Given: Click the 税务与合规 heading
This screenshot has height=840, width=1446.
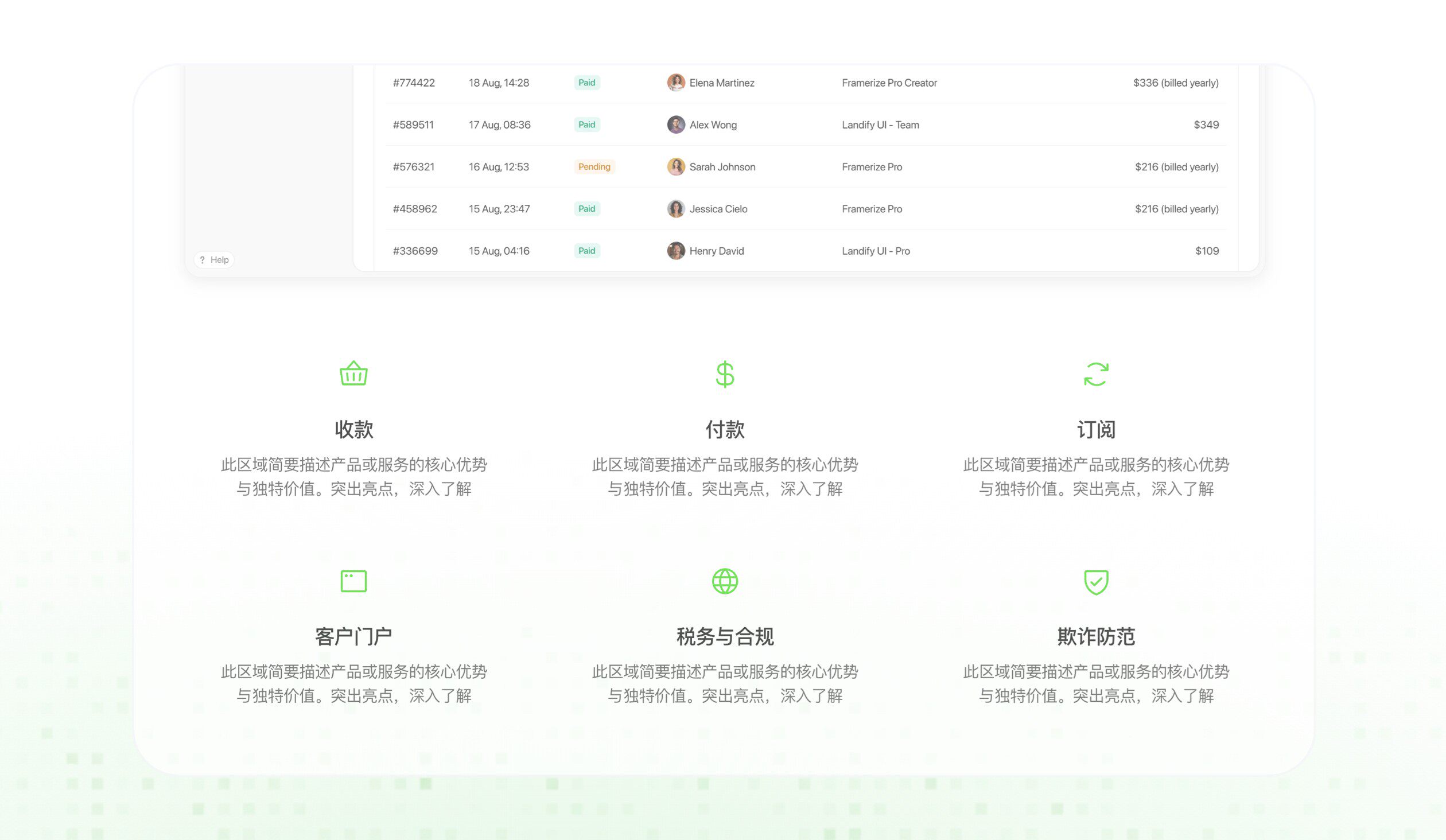Looking at the screenshot, I should coord(725,636).
